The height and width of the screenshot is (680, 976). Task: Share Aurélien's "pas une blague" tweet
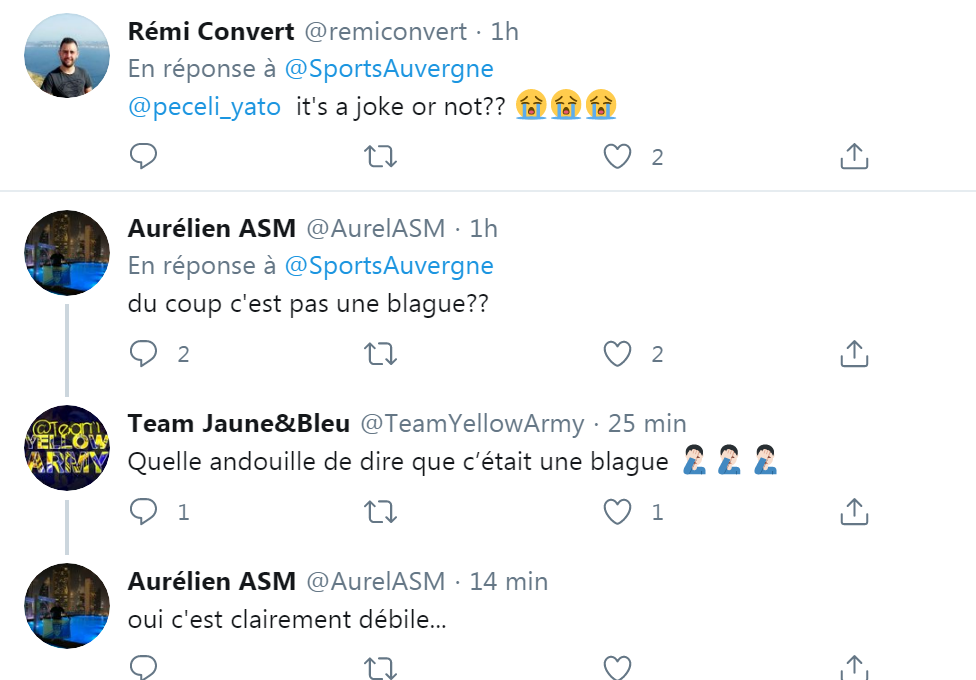point(853,353)
